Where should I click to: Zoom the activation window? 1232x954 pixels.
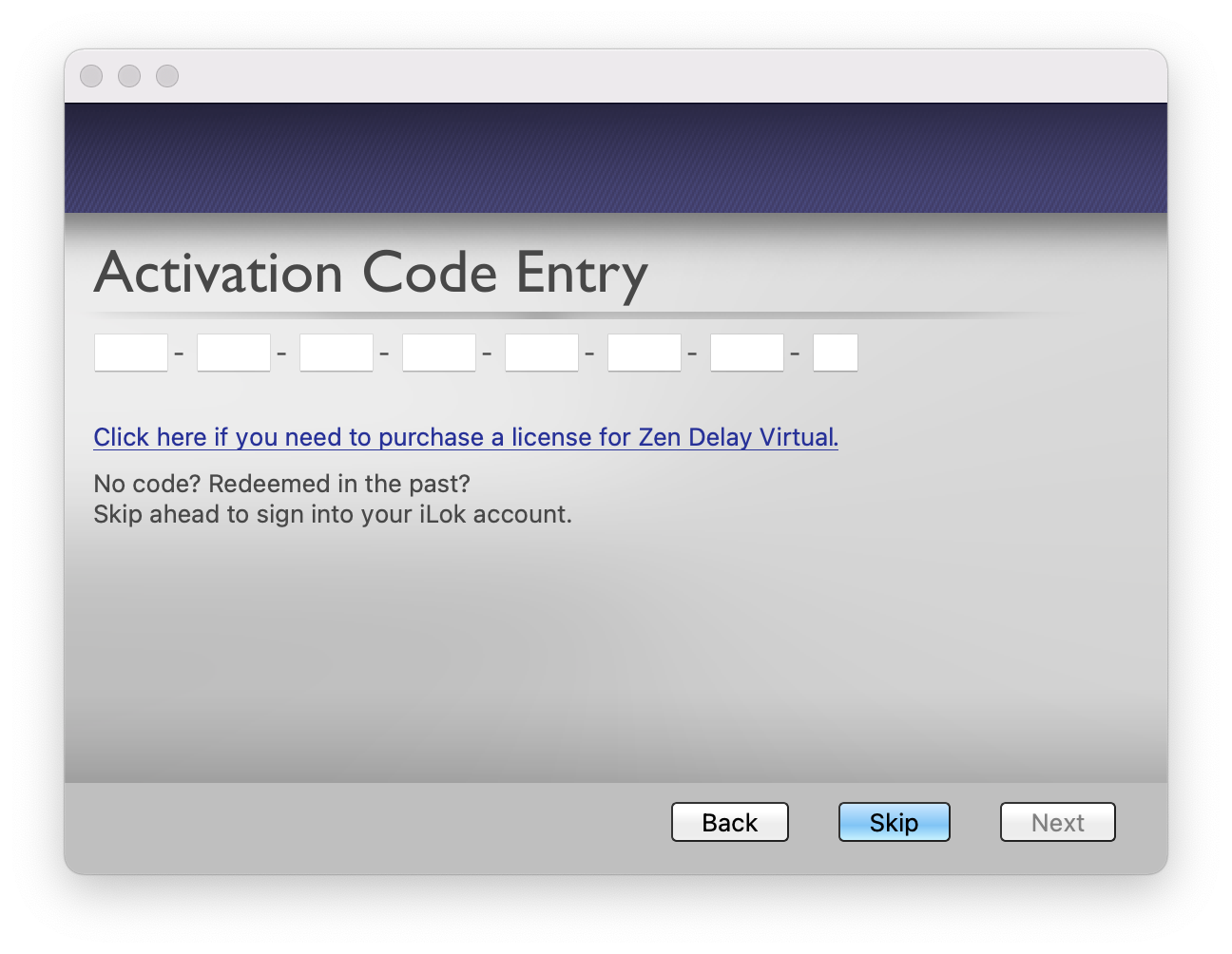point(167,76)
